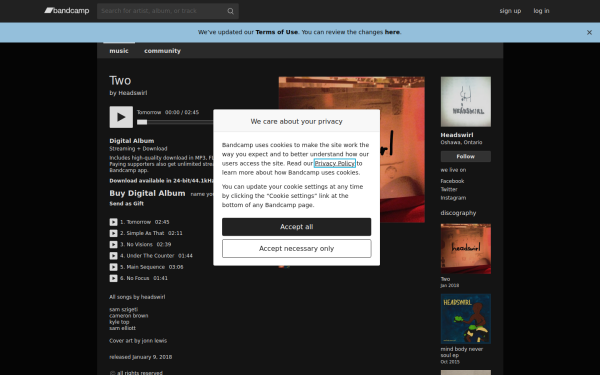Open the log in link
This screenshot has width=600, height=375.
(x=541, y=11)
